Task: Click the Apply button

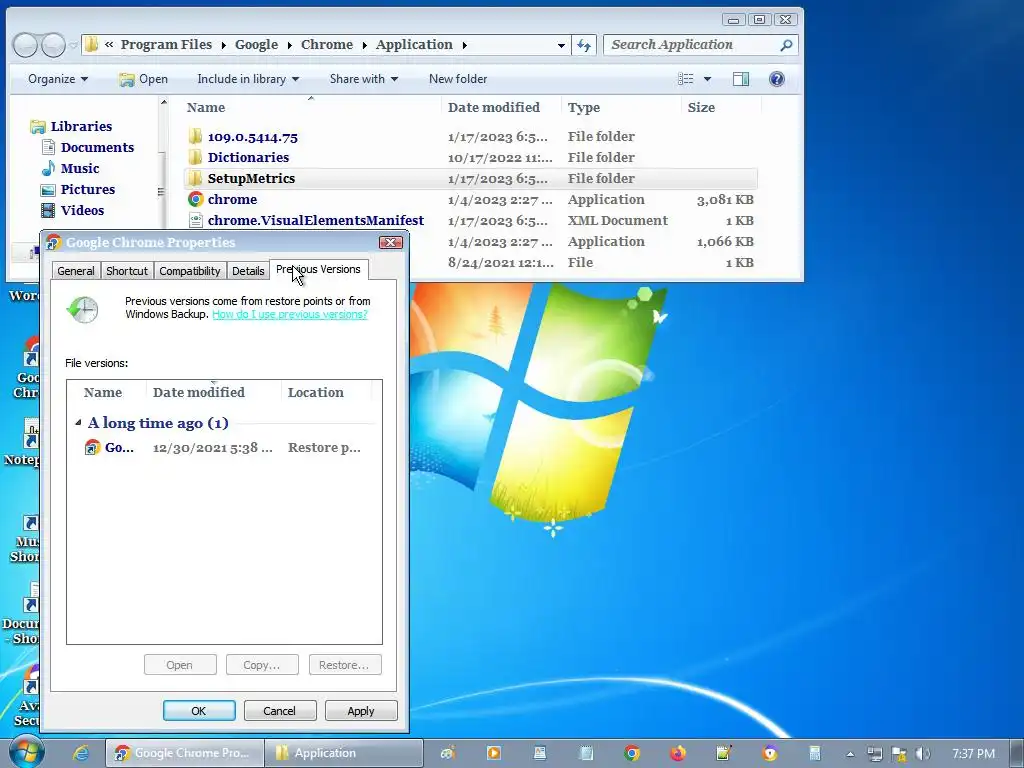Action: (360, 711)
